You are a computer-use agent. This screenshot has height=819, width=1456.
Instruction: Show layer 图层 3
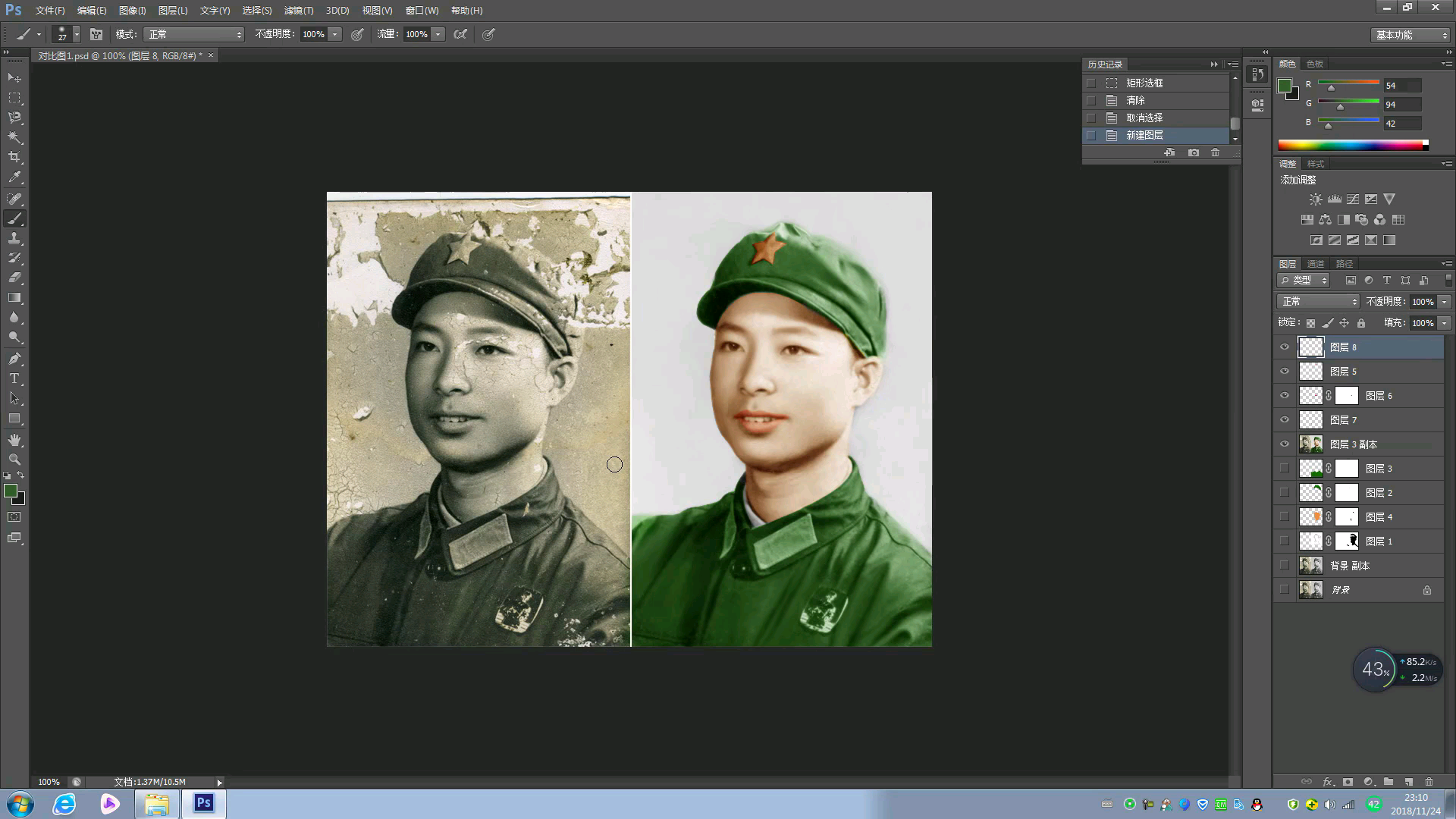(1285, 469)
